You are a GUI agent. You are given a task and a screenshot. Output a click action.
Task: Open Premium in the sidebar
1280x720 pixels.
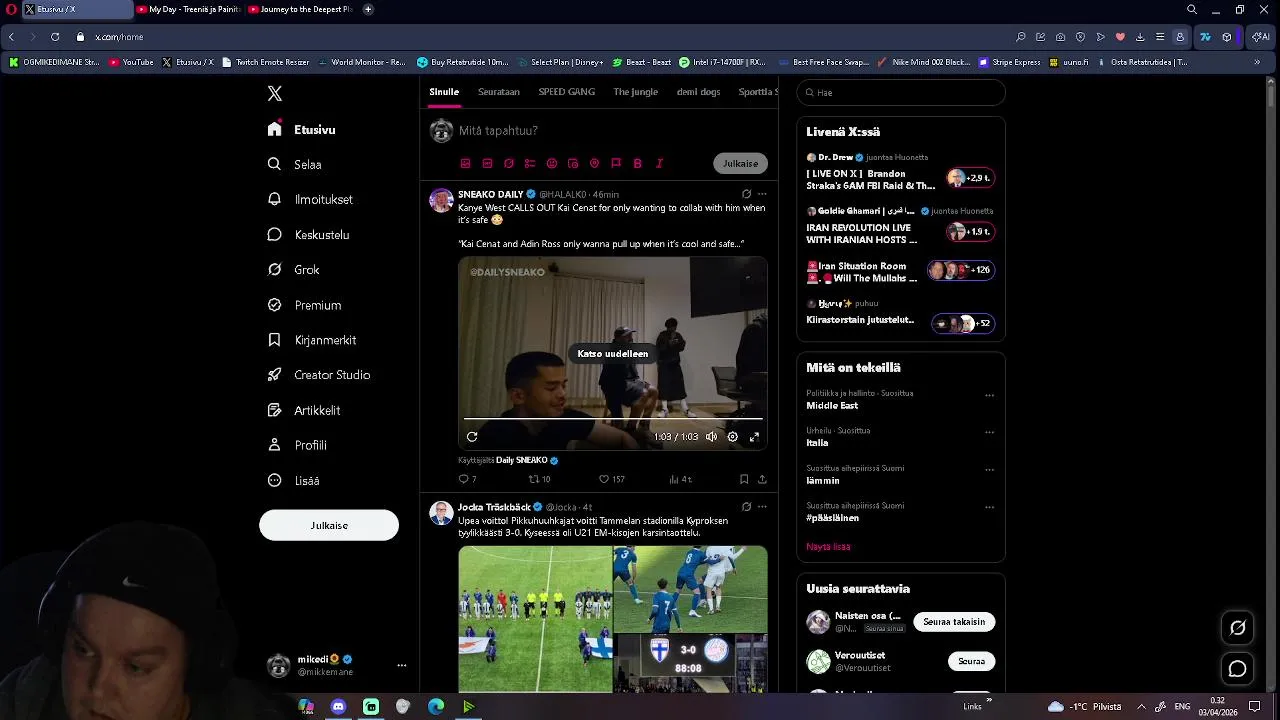pyautogui.click(x=305, y=305)
